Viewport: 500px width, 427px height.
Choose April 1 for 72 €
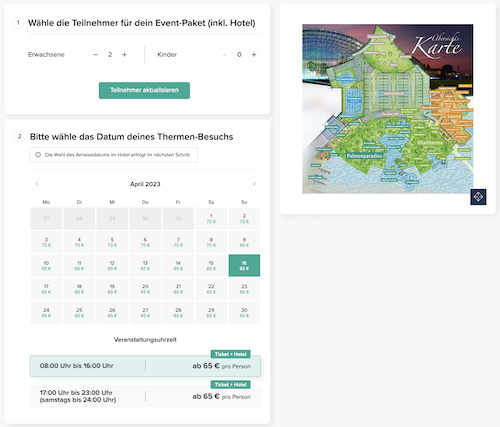(x=211, y=219)
